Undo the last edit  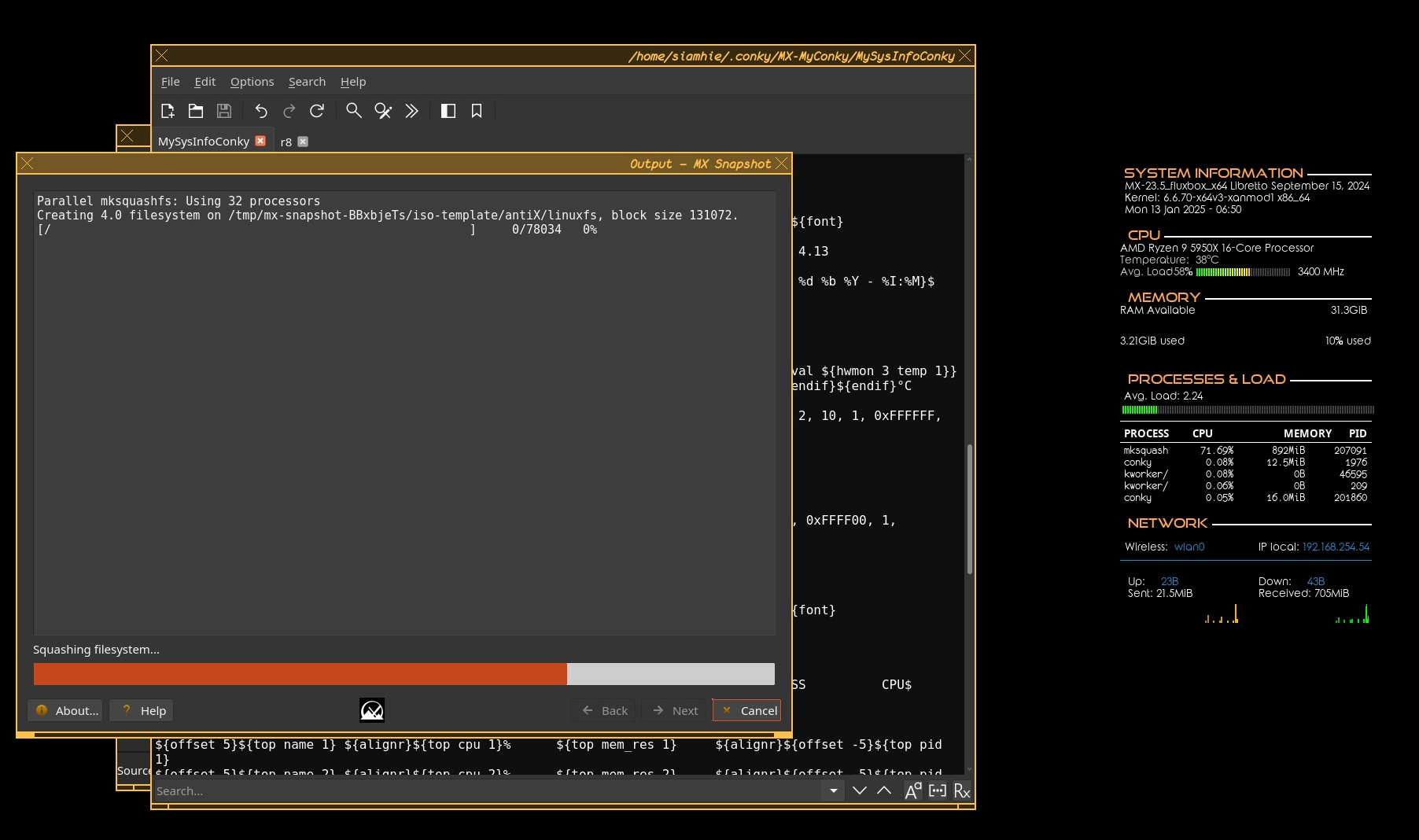coord(261,111)
